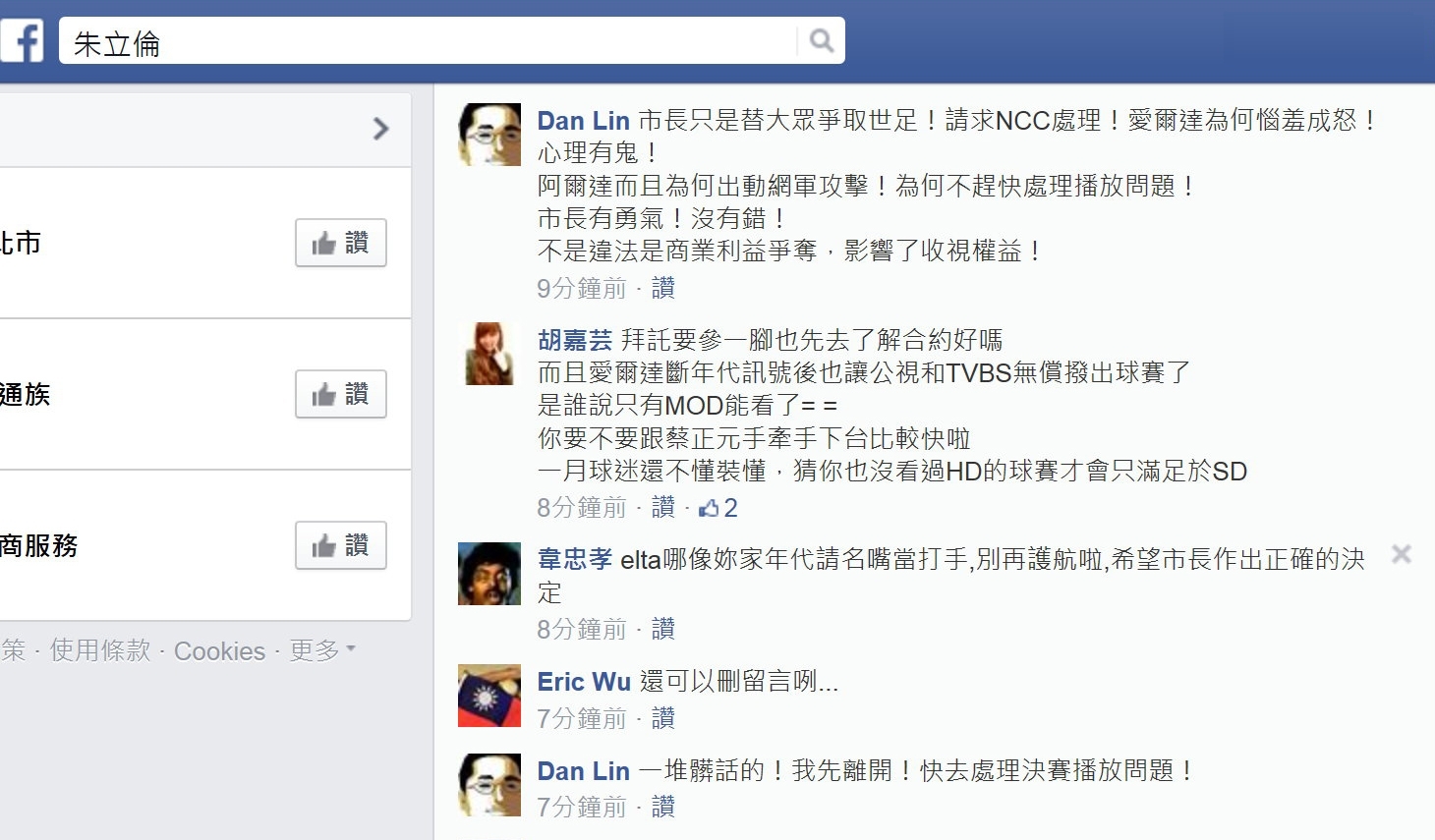This screenshot has width=1435, height=840.
Task: Click the Facebook logo icon
Action: [x=22, y=41]
